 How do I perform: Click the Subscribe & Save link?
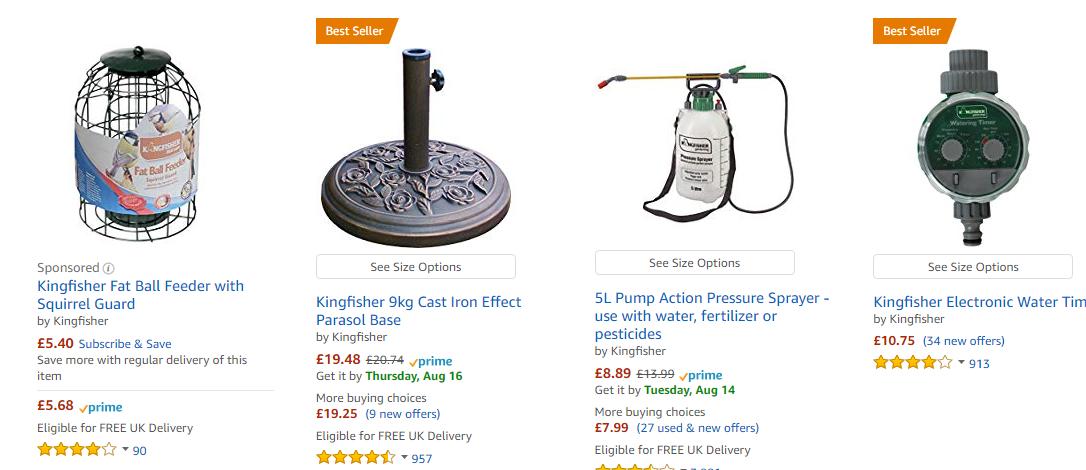[125, 344]
